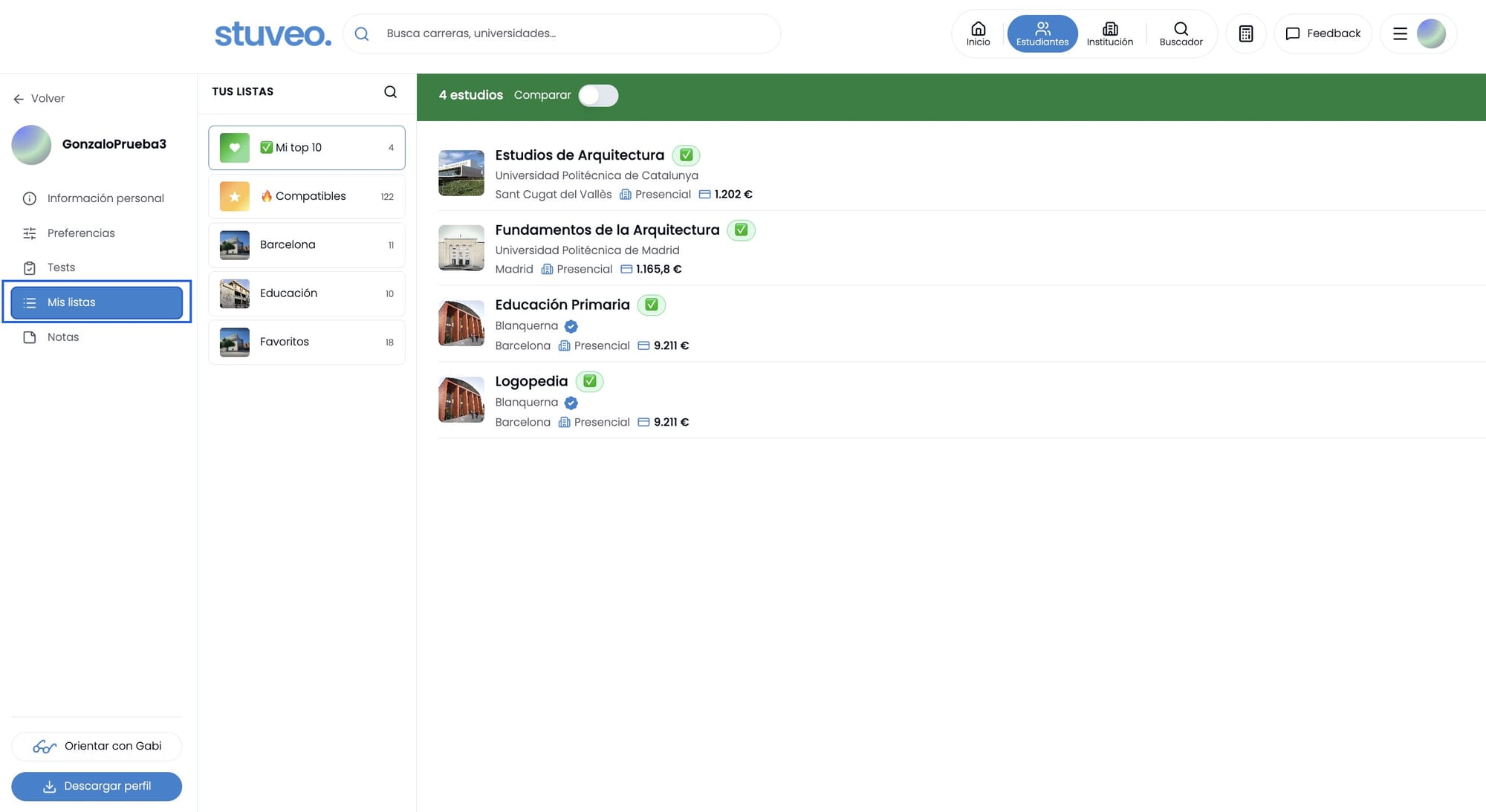Click the Estudios de Arquitectura thumbnail image

[x=461, y=173]
